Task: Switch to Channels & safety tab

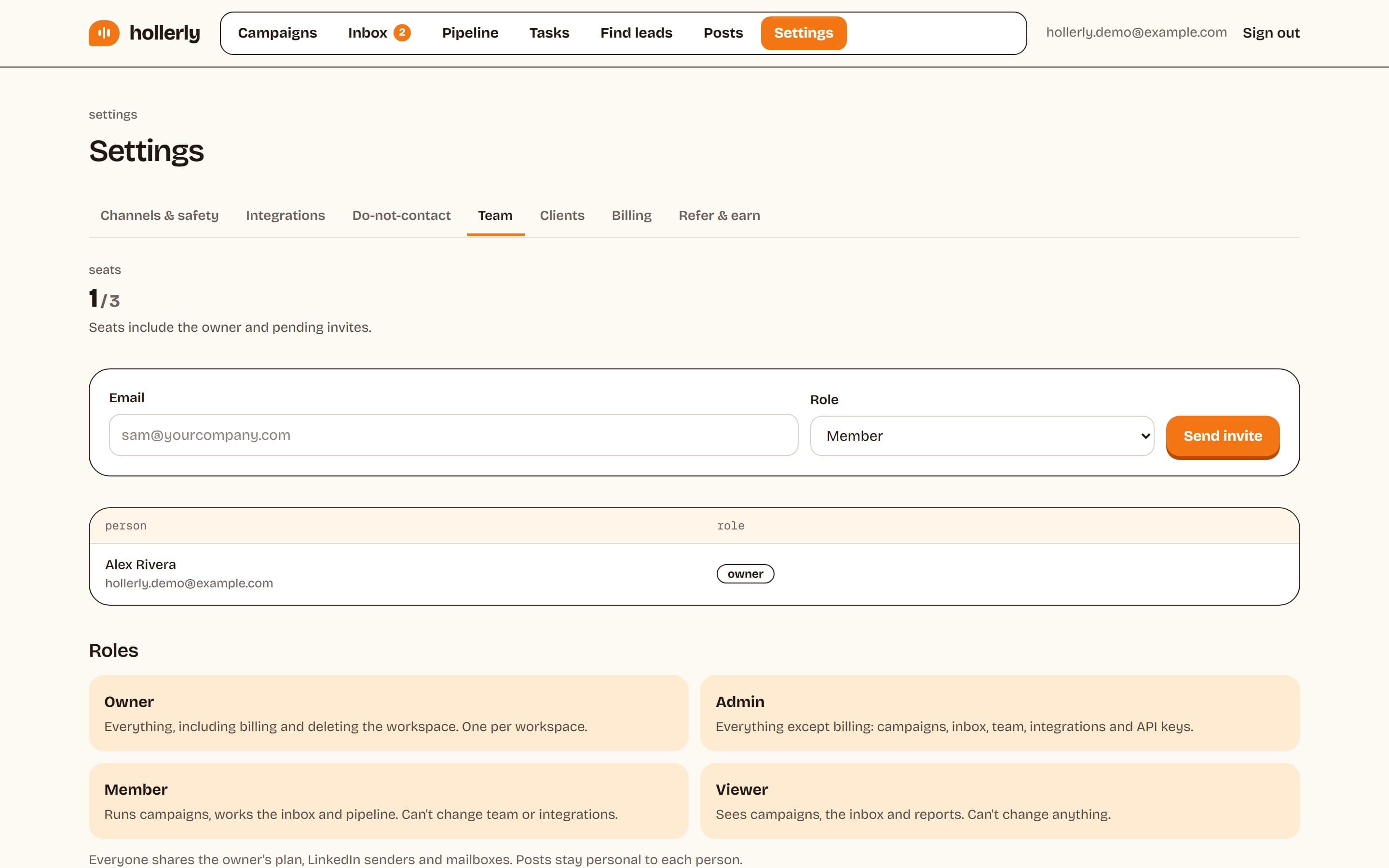Action: (160, 215)
